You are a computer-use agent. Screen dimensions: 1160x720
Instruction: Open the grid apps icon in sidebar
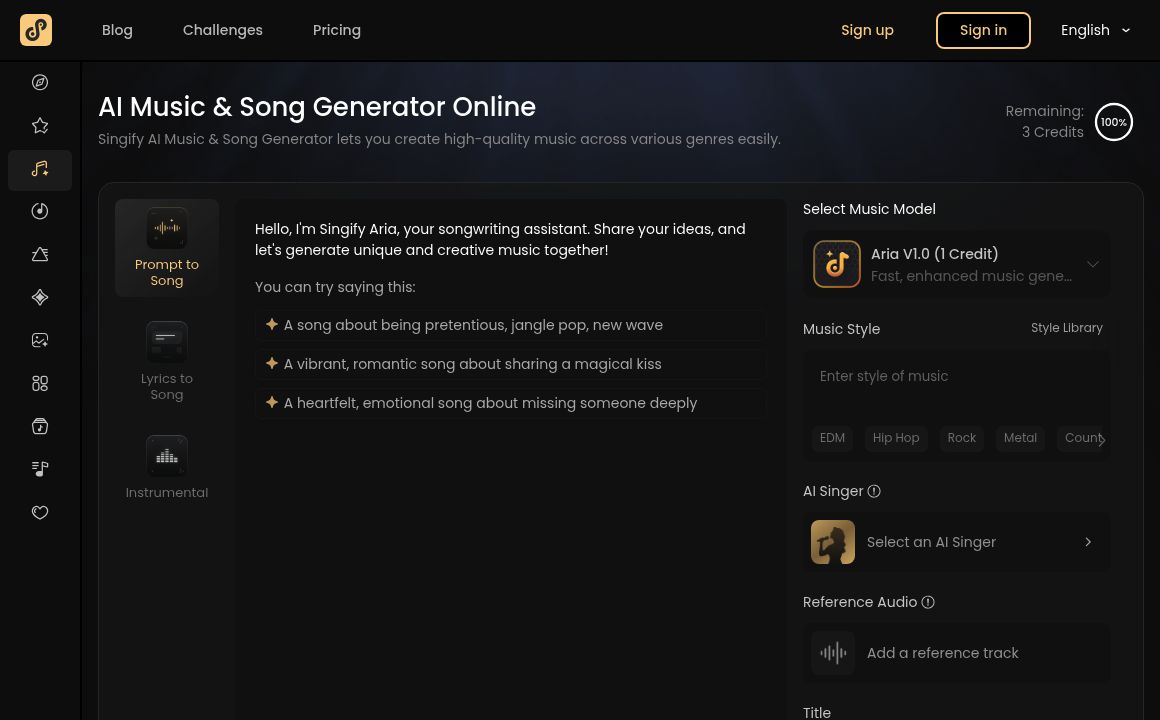point(40,383)
